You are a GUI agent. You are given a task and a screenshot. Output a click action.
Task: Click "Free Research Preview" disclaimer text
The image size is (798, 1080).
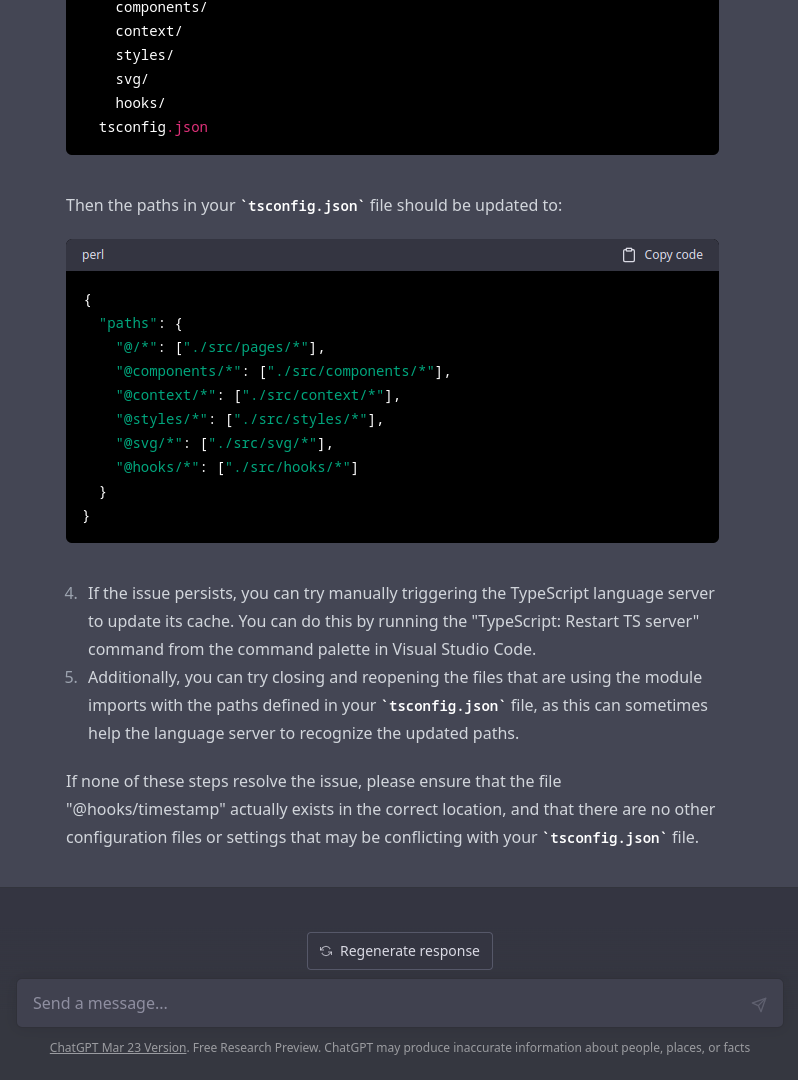pyautogui.click(x=256, y=1047)
